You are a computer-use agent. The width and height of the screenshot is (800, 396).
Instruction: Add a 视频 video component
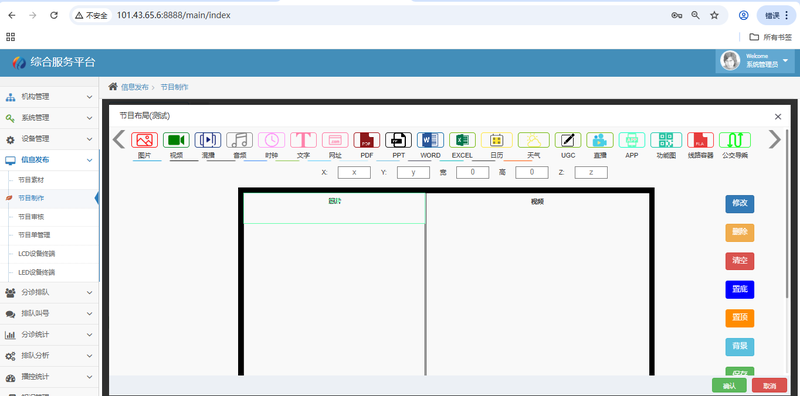pos(176,140)
